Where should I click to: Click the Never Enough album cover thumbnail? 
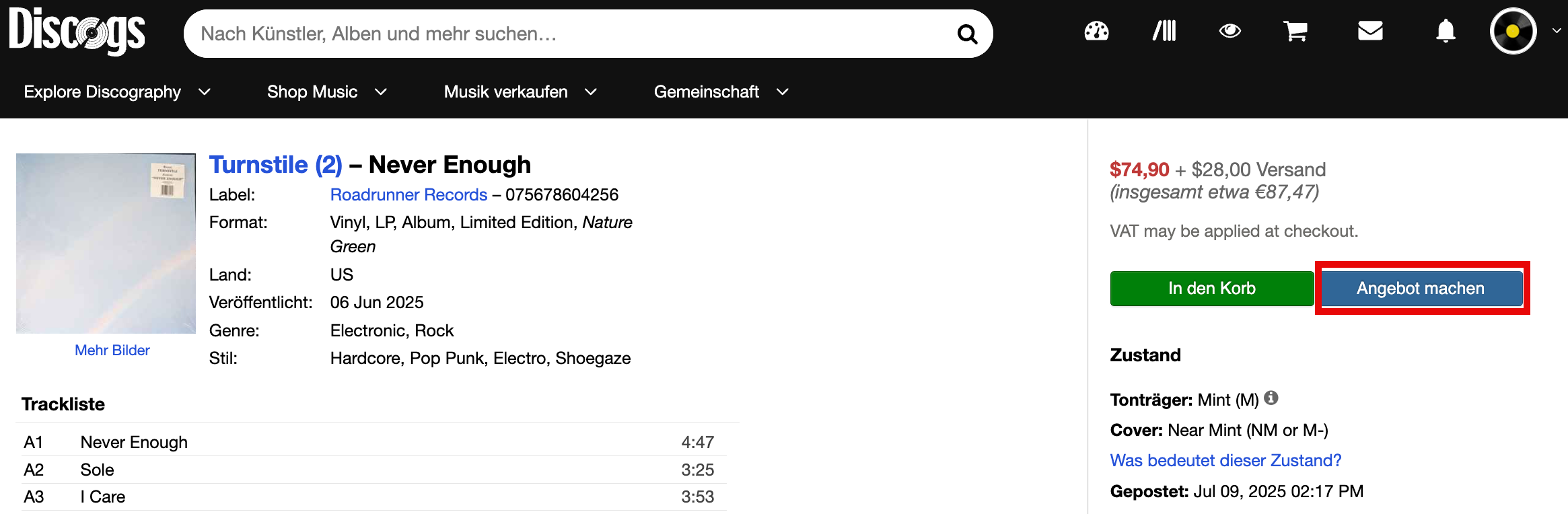pos(106,244)
